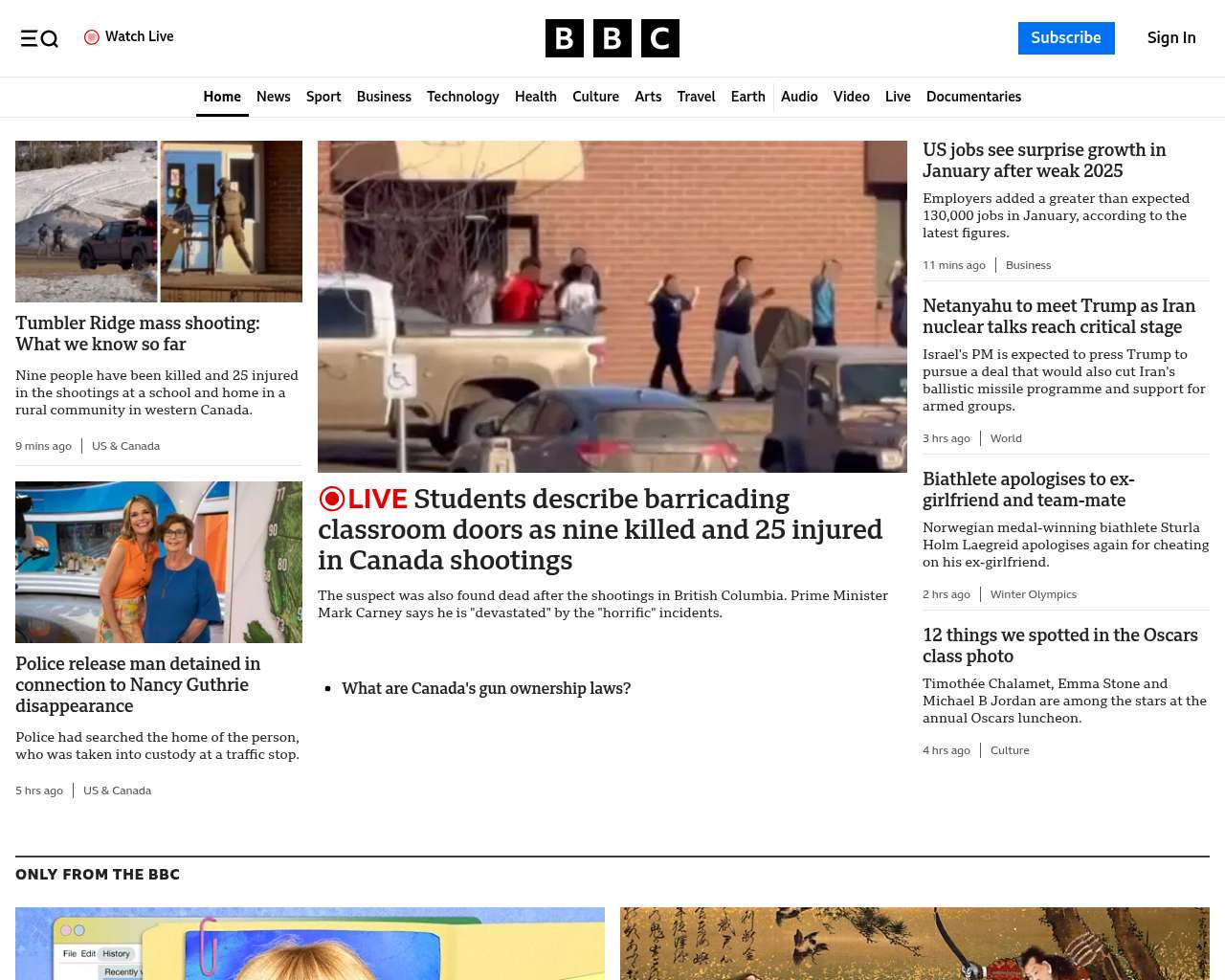1225x980 pixels.
Task: Click the World tag under Netanyahu story
Action: [1006, 438]
